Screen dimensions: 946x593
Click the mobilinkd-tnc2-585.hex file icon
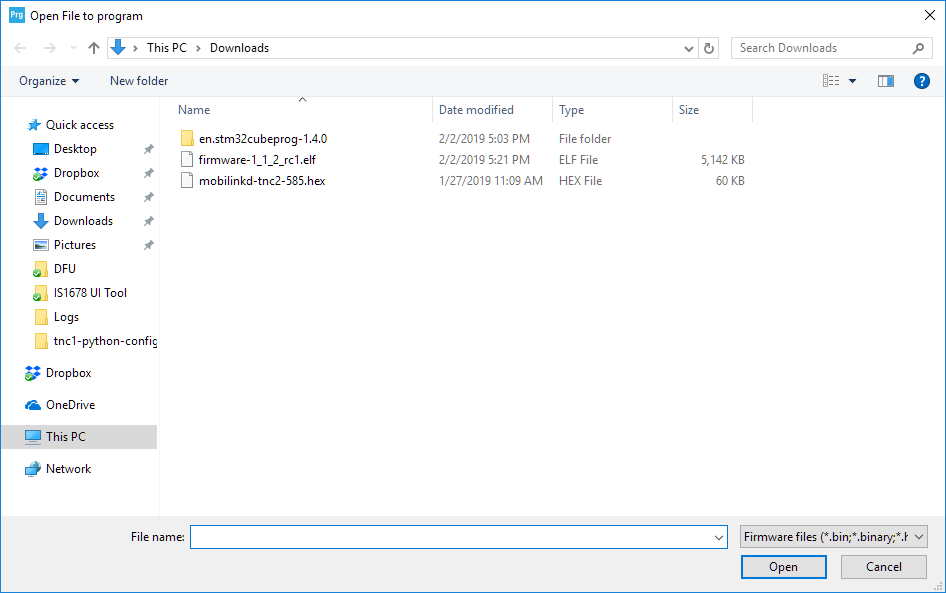(187, 181)
